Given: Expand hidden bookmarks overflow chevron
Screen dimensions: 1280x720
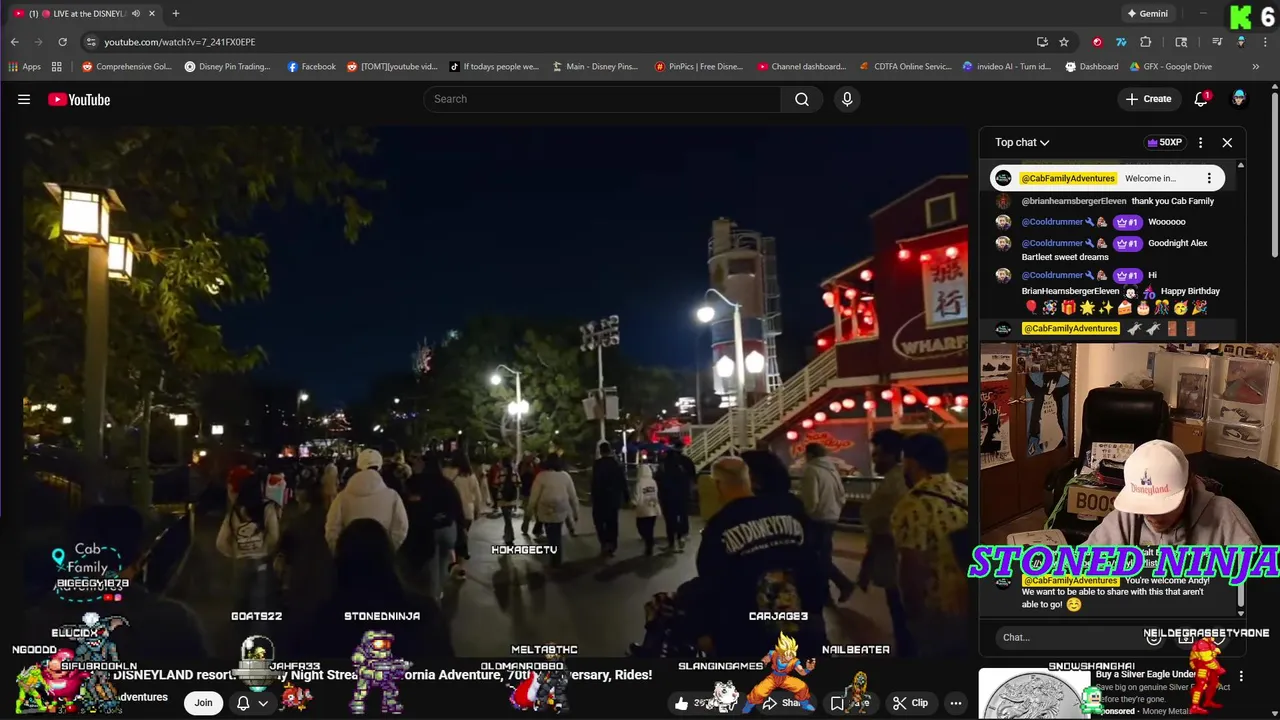Looking at the screenshot, I should (1256, 67).
